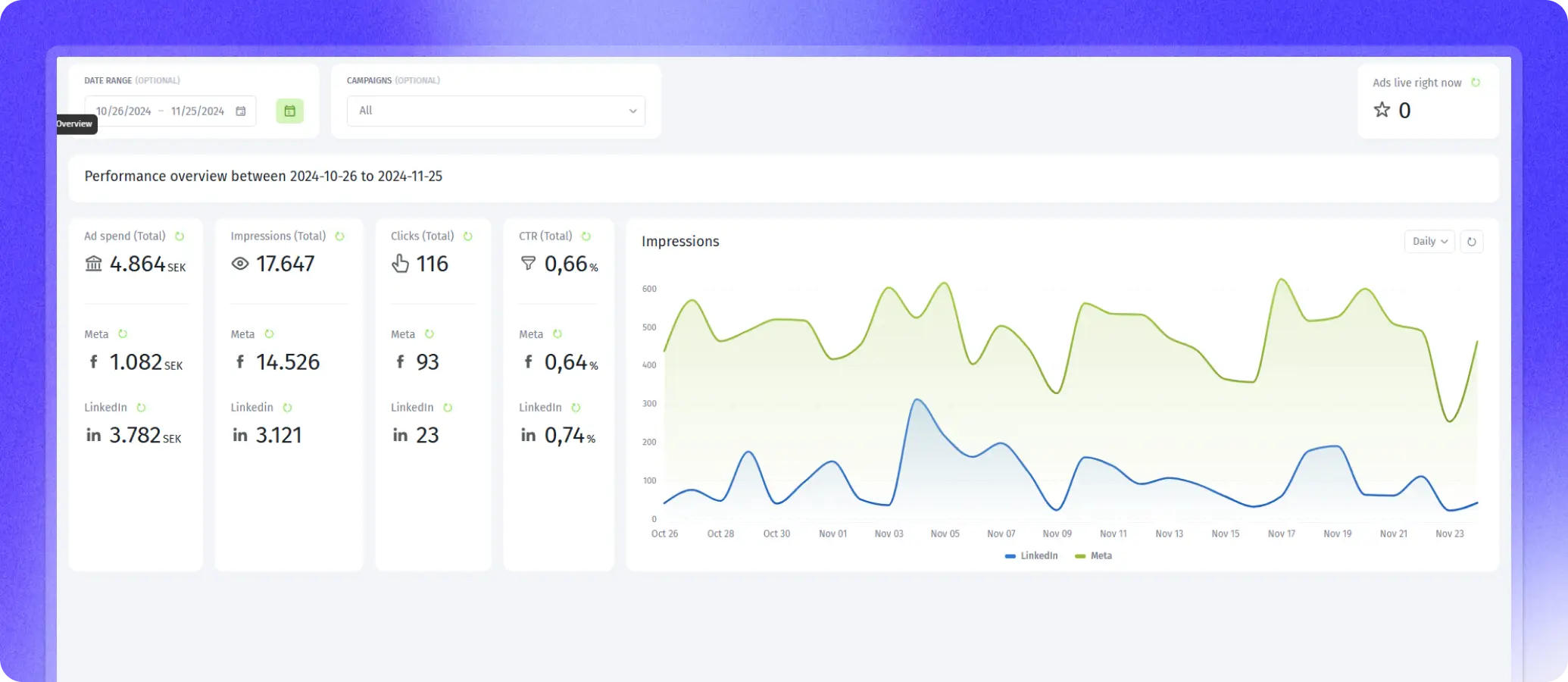Refresh the CTR (Total) metric
The image size is (1568, 682).
click(x=586, y=236)
